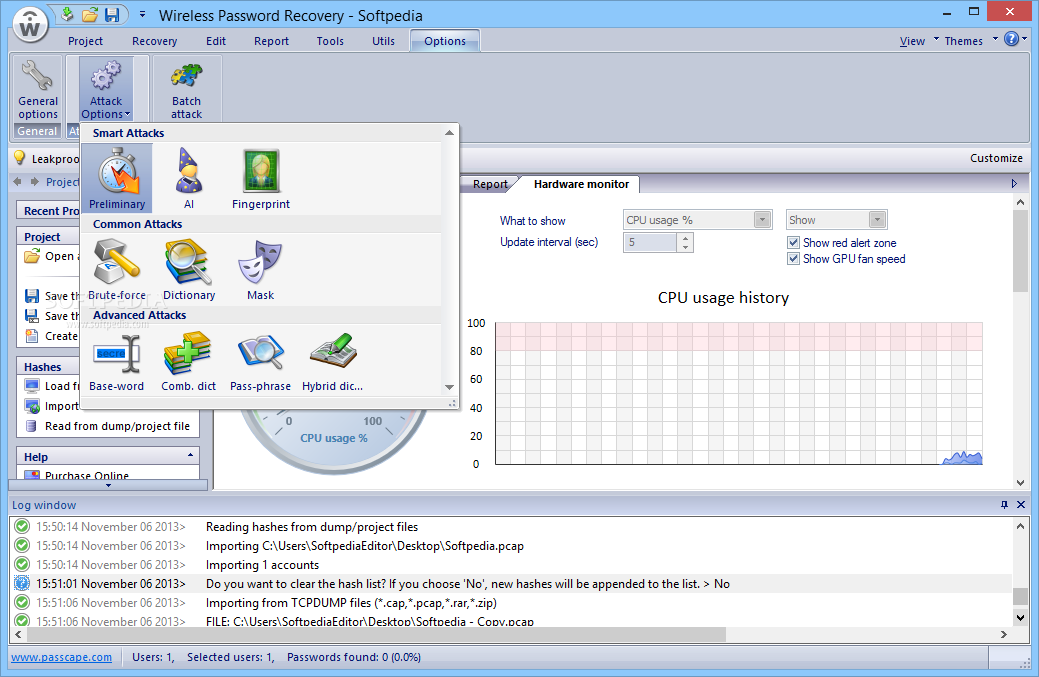Click the download arrow quick-access icon
The image size is (1039, 677).
(66, 15)
